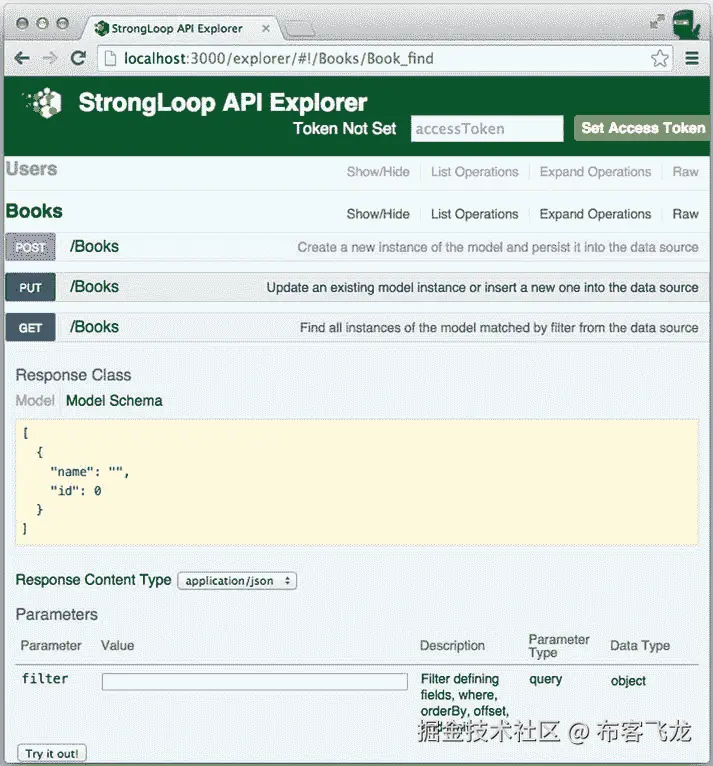713x766 pixels.
Task: Click the 'query' parameter type cell
Action: point(545,679)
